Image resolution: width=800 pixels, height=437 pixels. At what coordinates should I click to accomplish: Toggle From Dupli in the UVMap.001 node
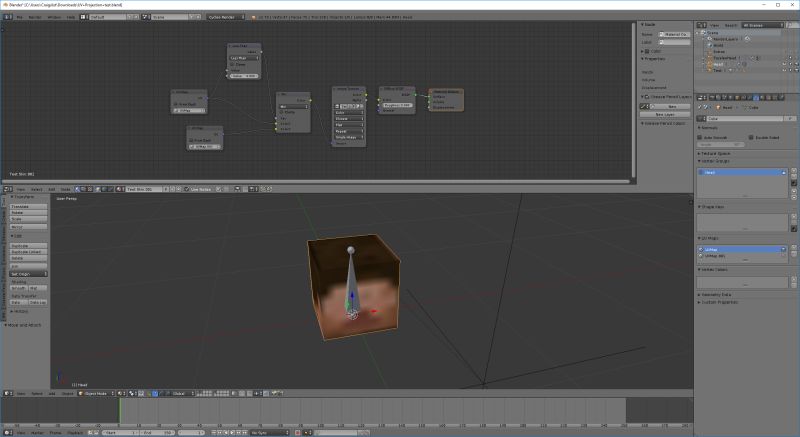point(191,140)
